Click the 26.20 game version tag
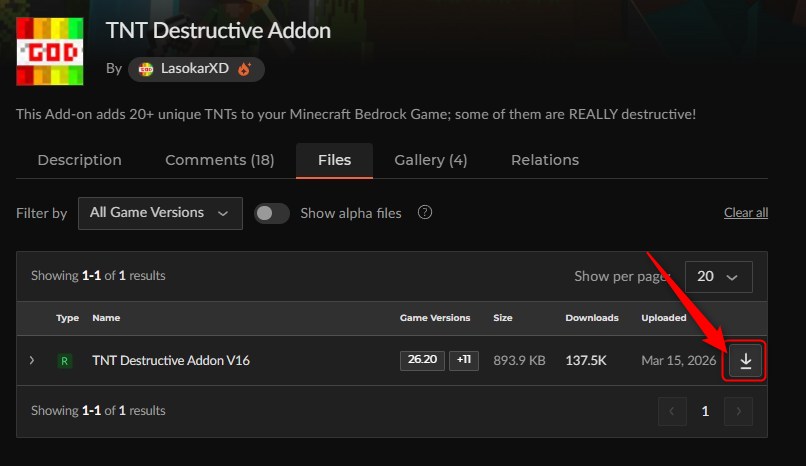806x466 pixels. 422,360
